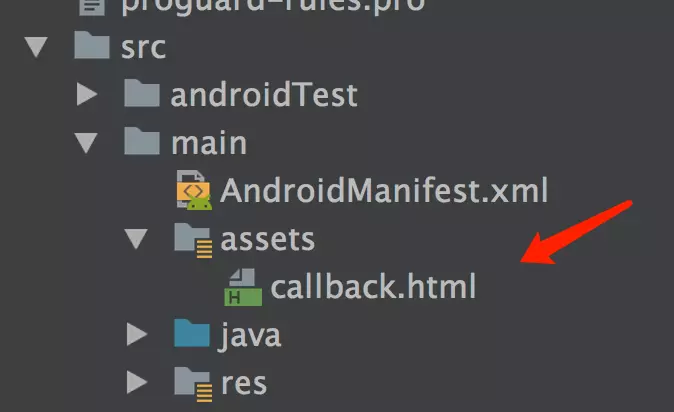Click the proguard-rules.pro file icon

[92, 7]
